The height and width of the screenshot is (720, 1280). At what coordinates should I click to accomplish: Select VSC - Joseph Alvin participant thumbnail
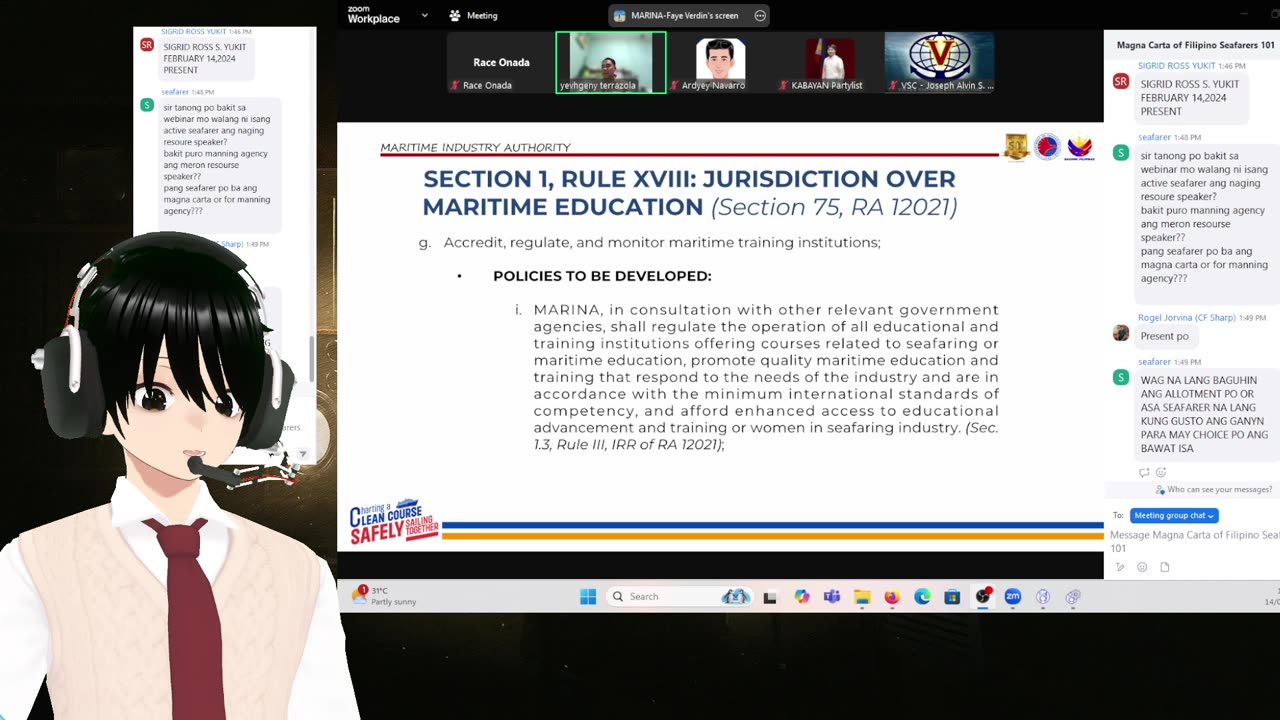[939, 62]
